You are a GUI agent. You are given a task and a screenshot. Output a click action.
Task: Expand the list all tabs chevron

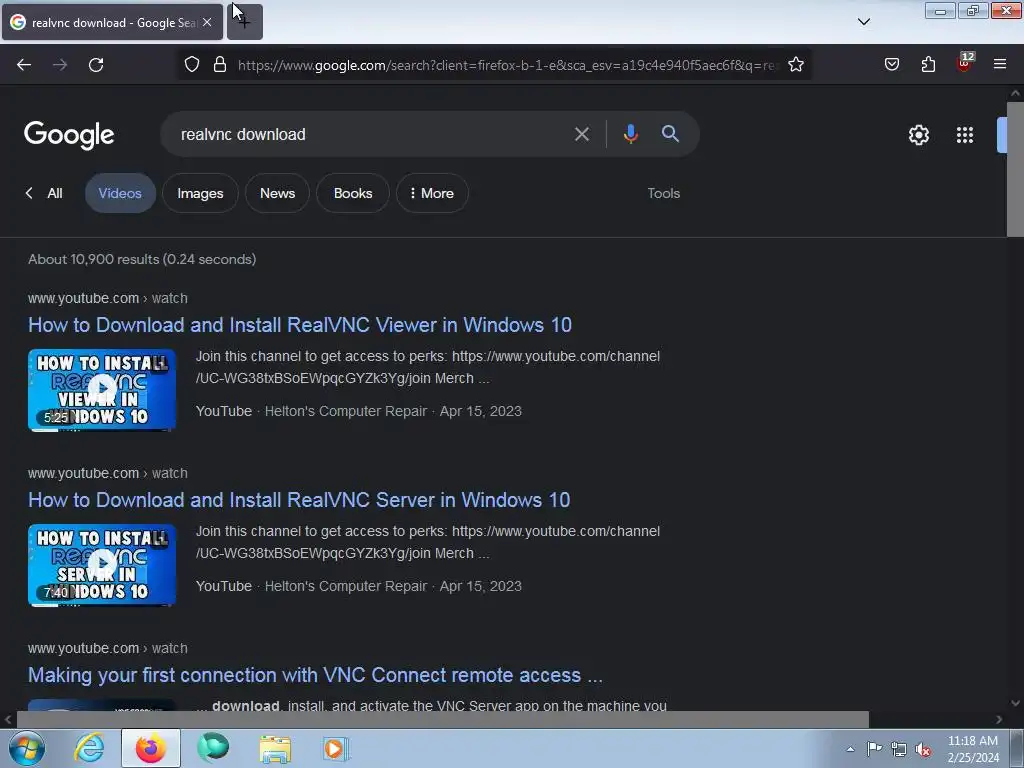(863, 22)
